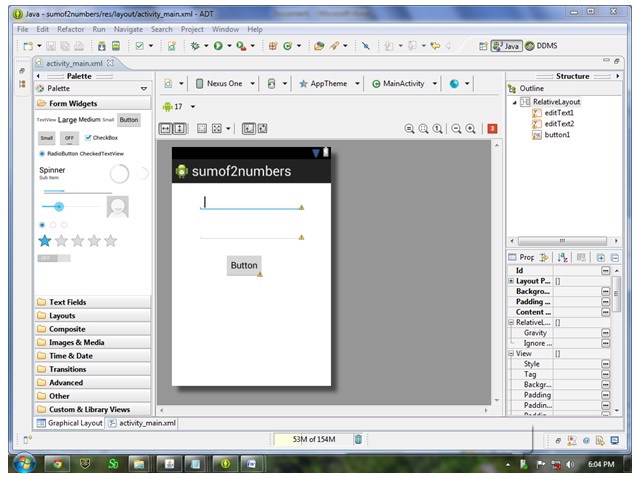Viewport: 637px width, 479px height.
Task: Click the garbage collector trash icon
Action: click(358, 439)
